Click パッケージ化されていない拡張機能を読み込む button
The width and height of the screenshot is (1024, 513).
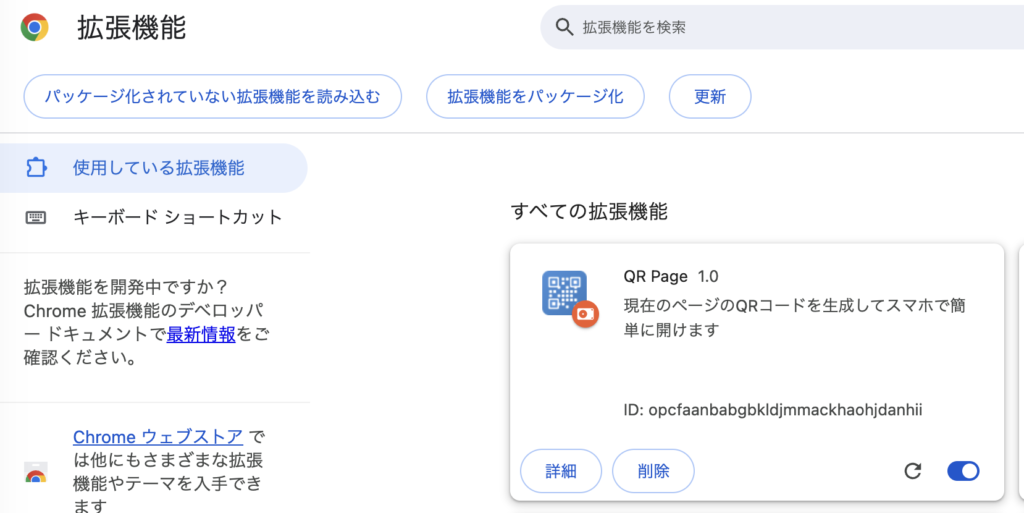(212, 97)
